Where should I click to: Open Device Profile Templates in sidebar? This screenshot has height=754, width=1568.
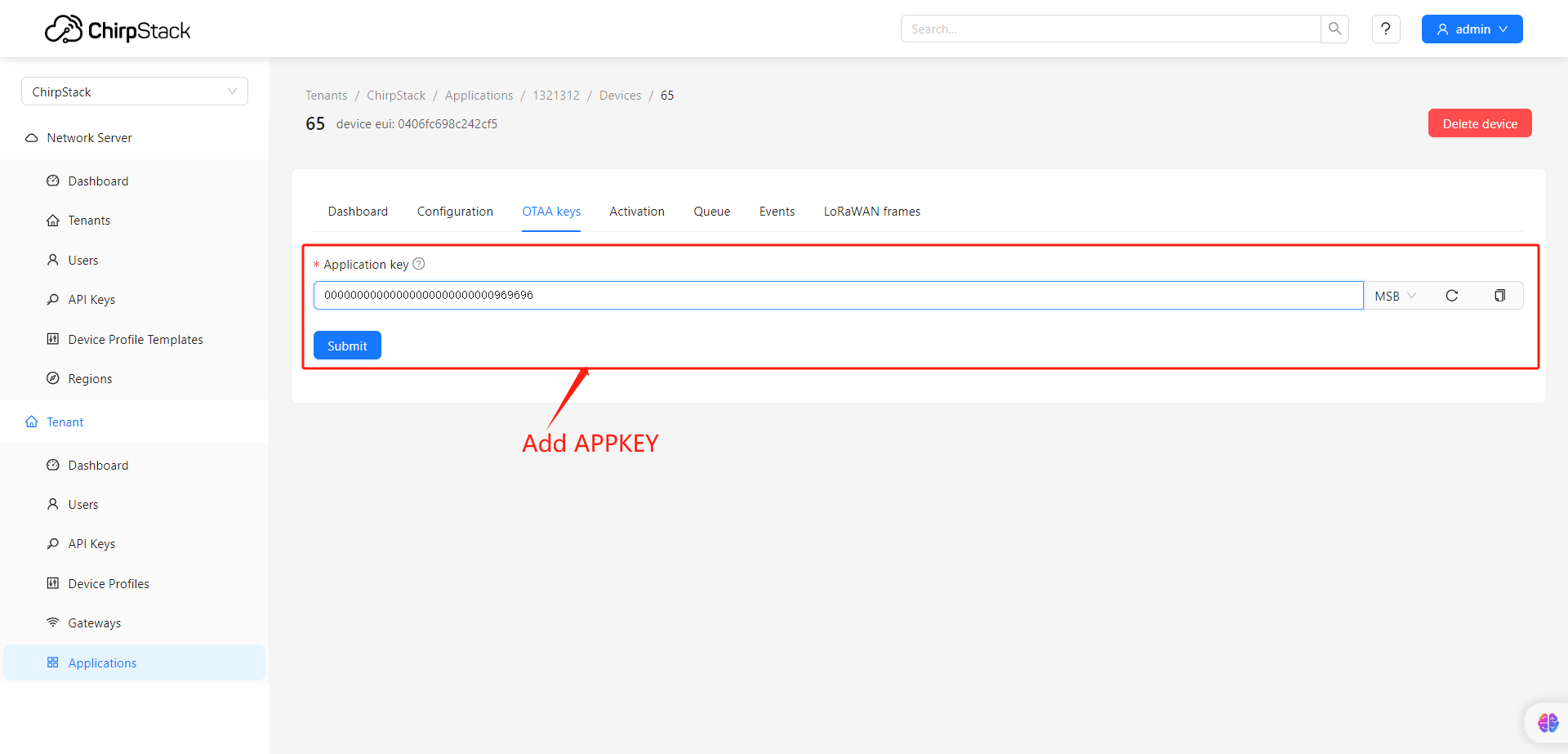pos(135,339)
